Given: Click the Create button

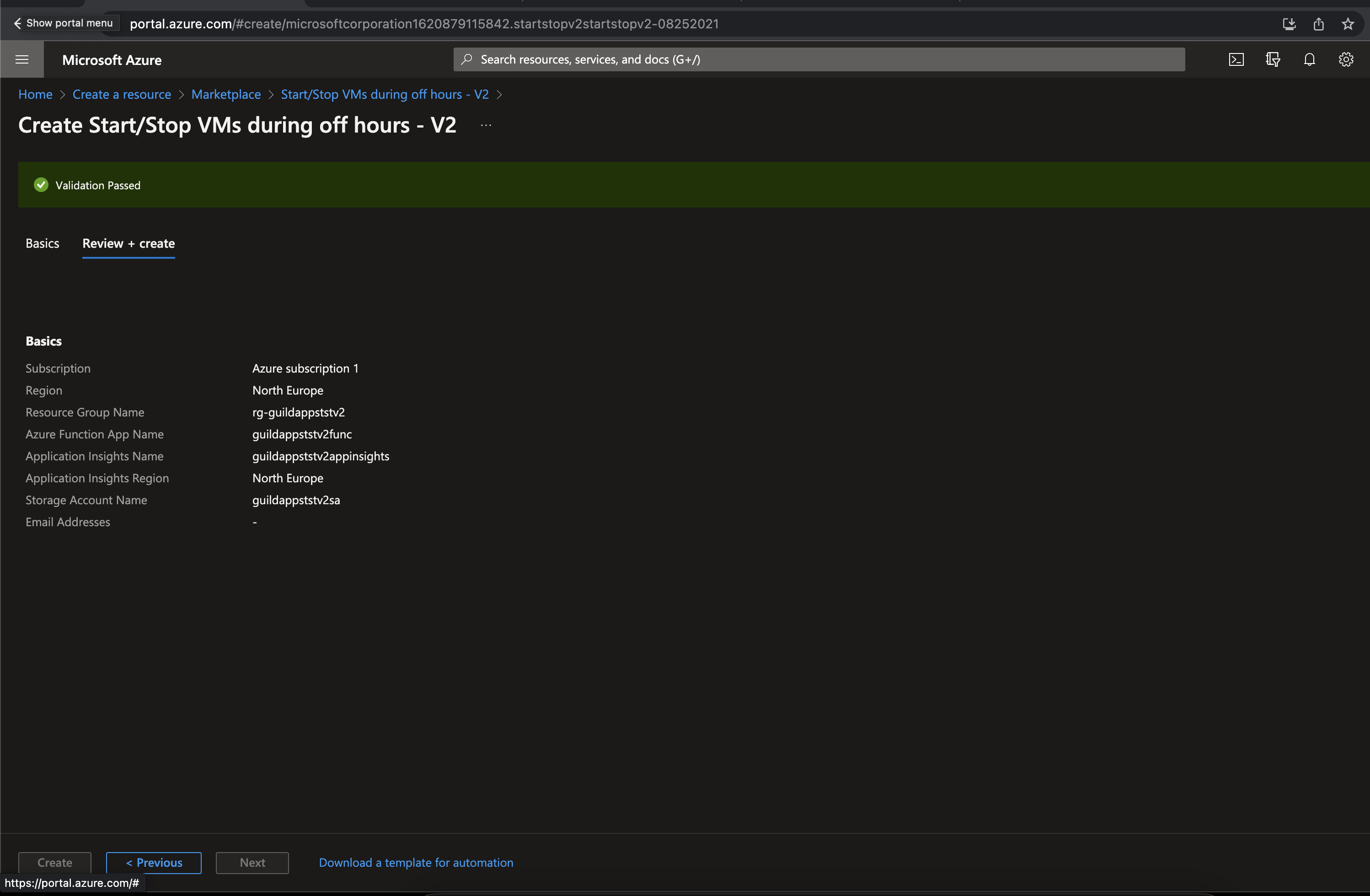Looking at the screenshot, I should click(x=55, y=863).
